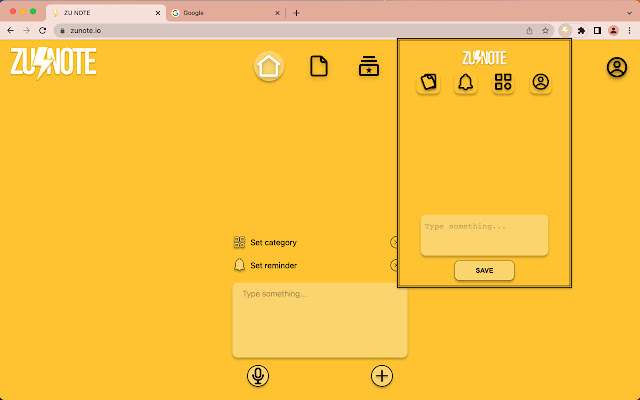Open the Home icon in ZU NOTE page
Screen dimensions: 640x400
pyautogui.click(x=269, y=66)
